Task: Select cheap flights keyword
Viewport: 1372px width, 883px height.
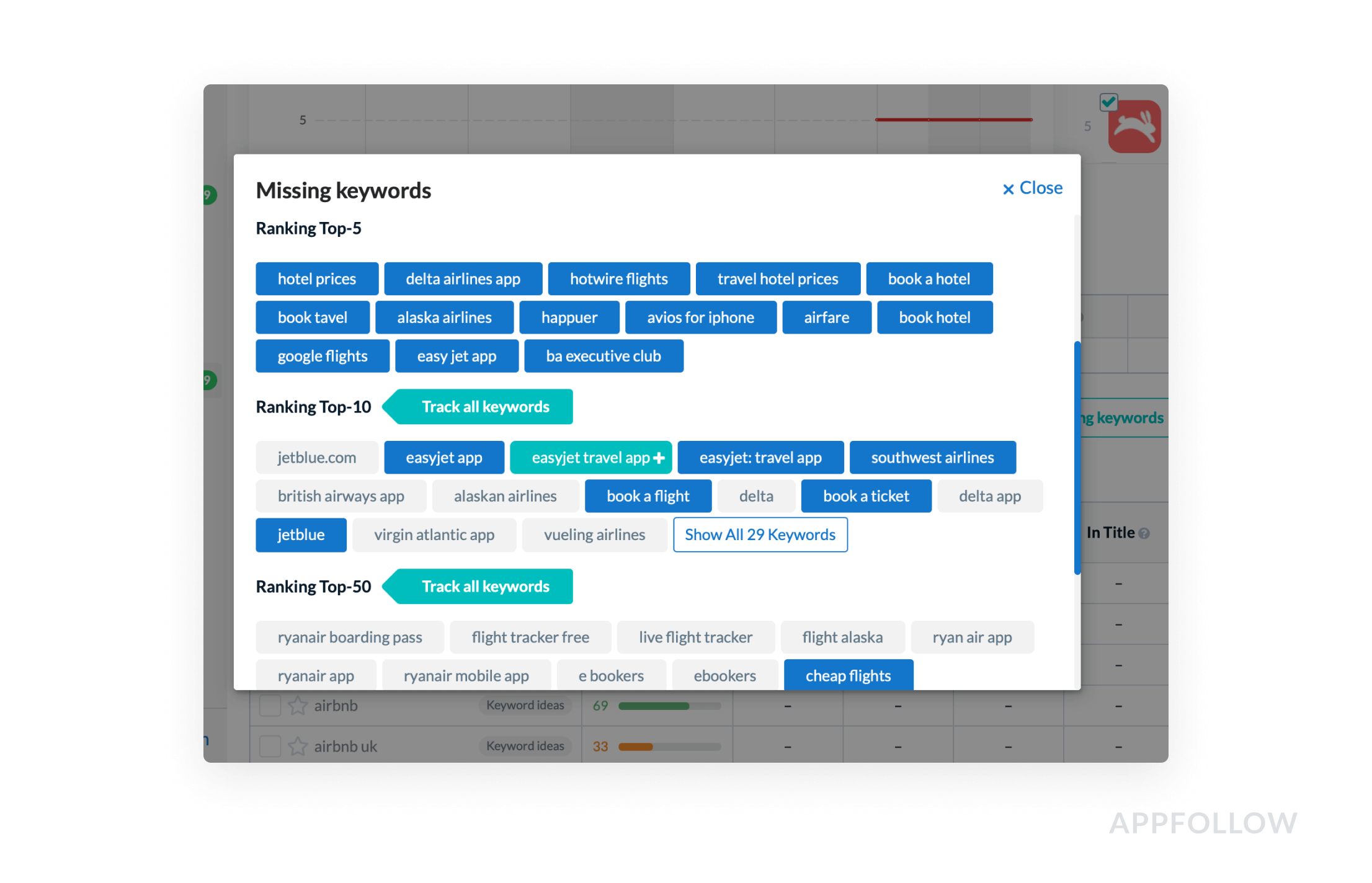Action: pos(849,675)
